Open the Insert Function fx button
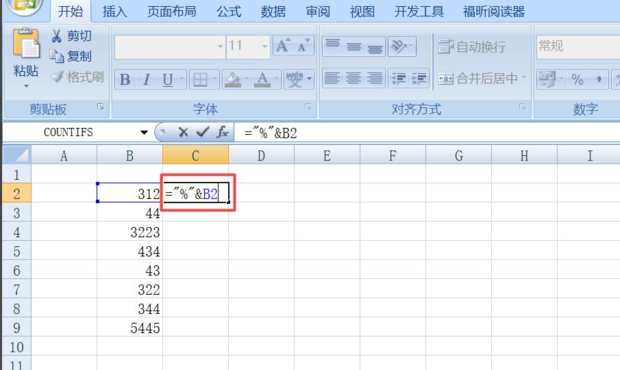The width and height of the screenshot is (620, 370). [222, 132]
